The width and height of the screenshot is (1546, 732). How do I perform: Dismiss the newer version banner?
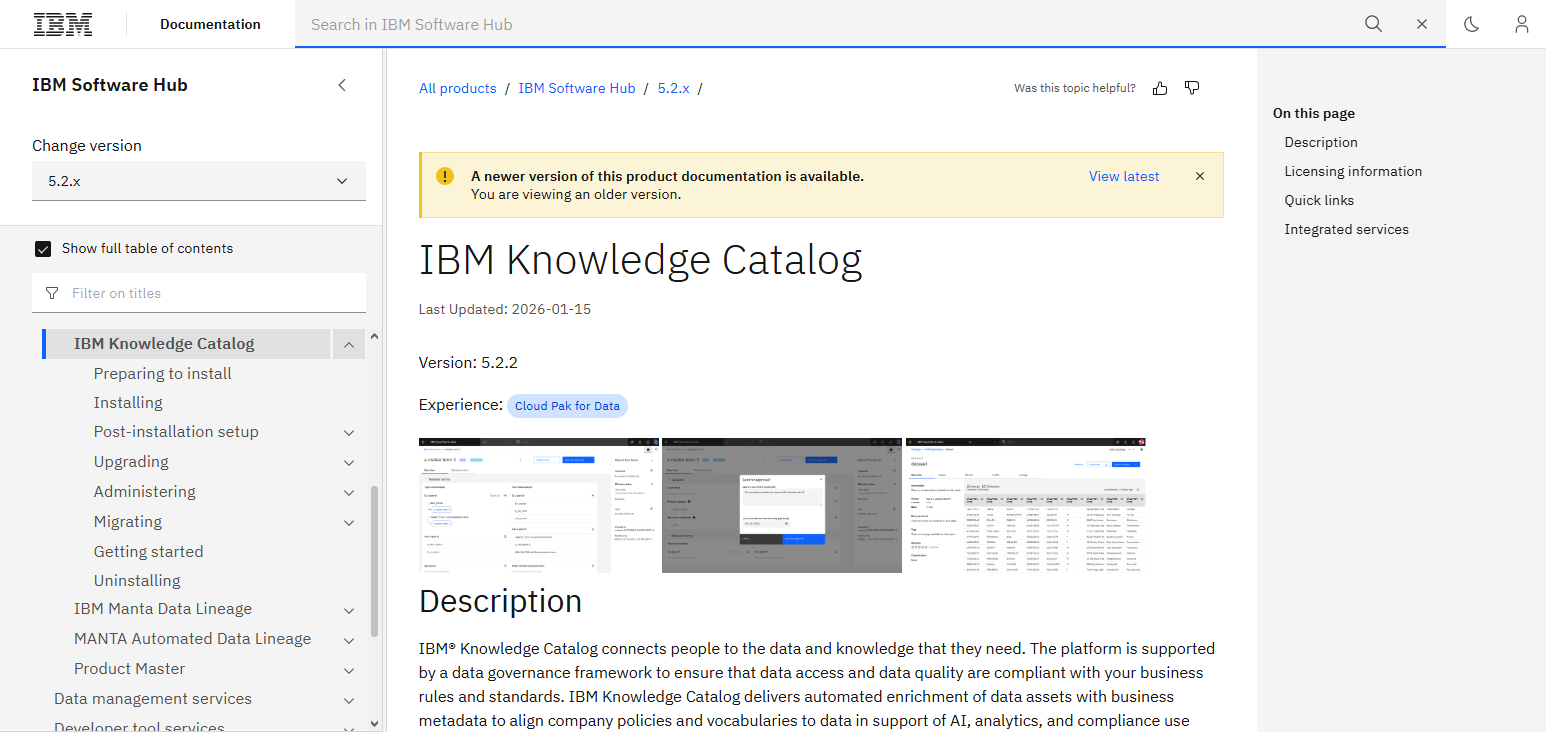tap(1200, 176)
